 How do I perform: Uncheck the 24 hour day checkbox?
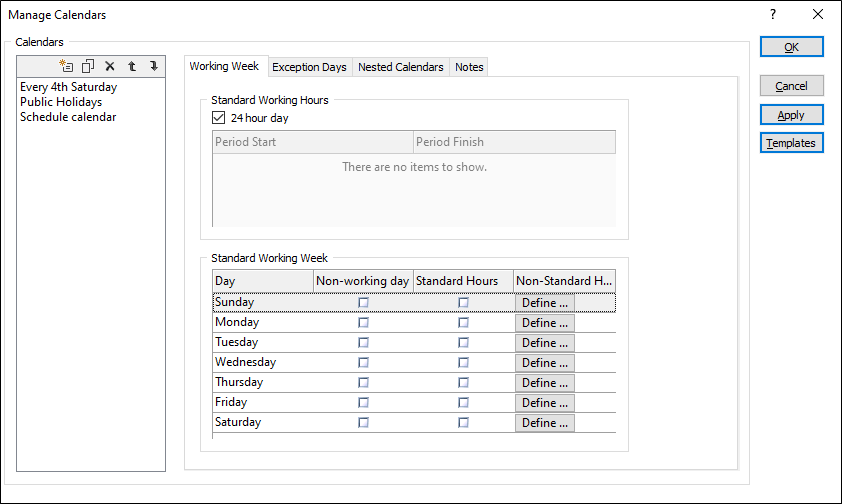click(220, 118)
